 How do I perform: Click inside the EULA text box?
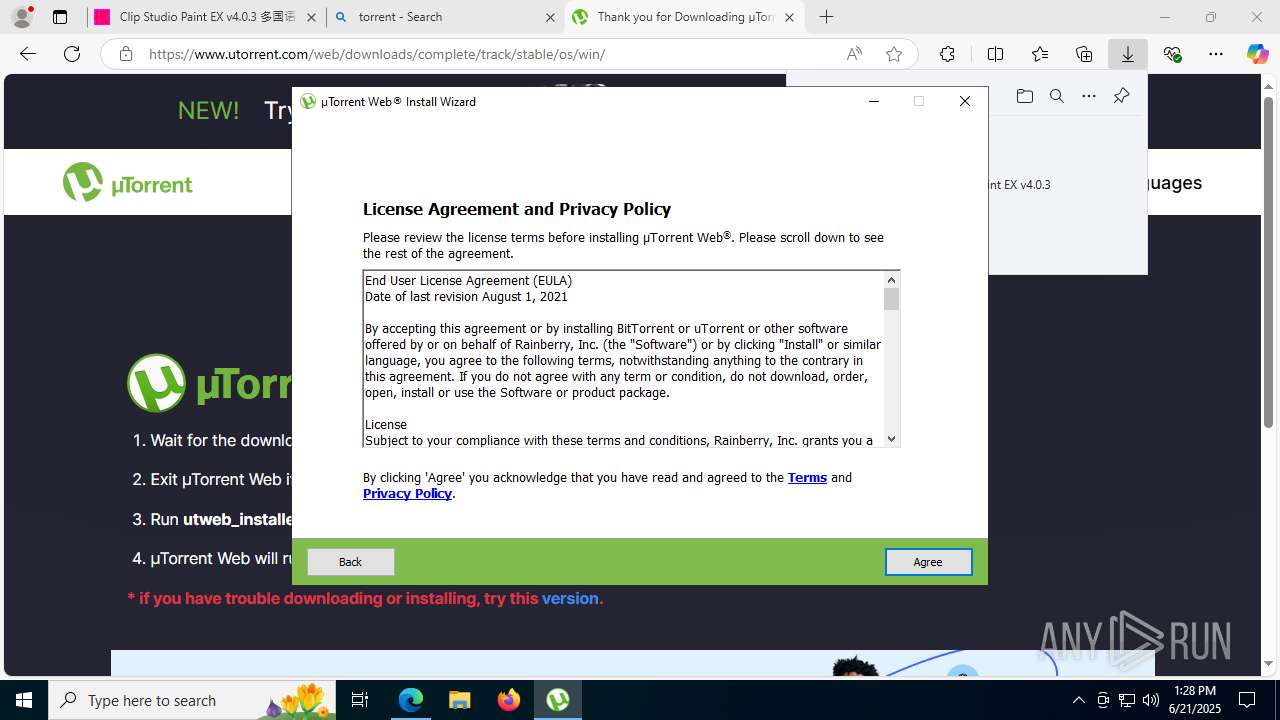pyautogui.click(x=623, y=359)
